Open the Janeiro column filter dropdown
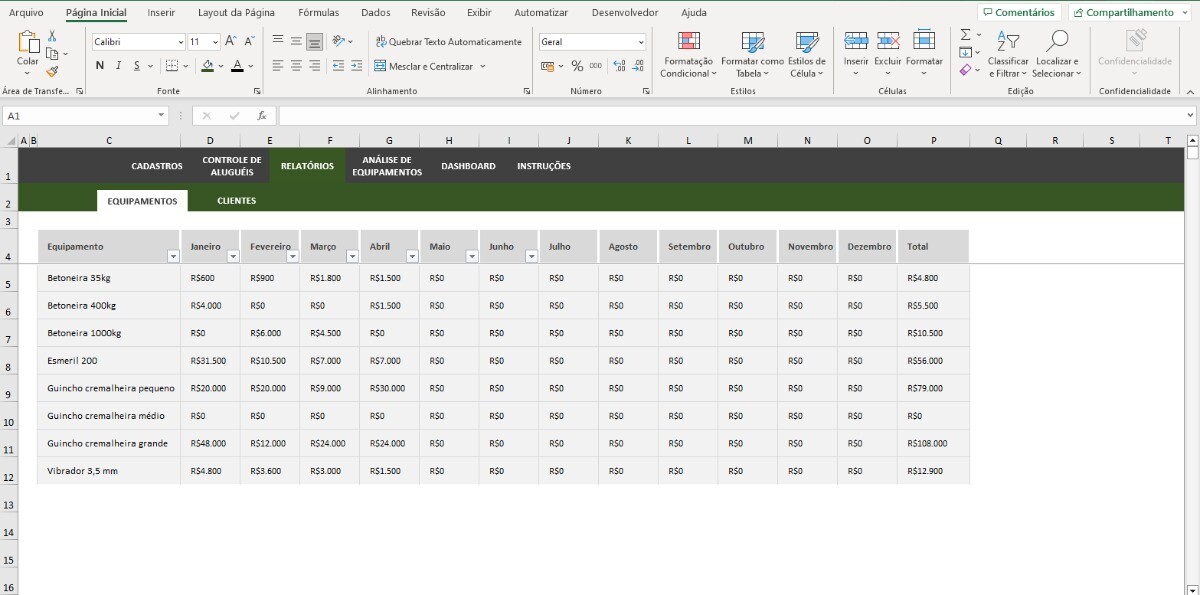The width and height of the screenshot is (1200, 595). coord(232,257)
